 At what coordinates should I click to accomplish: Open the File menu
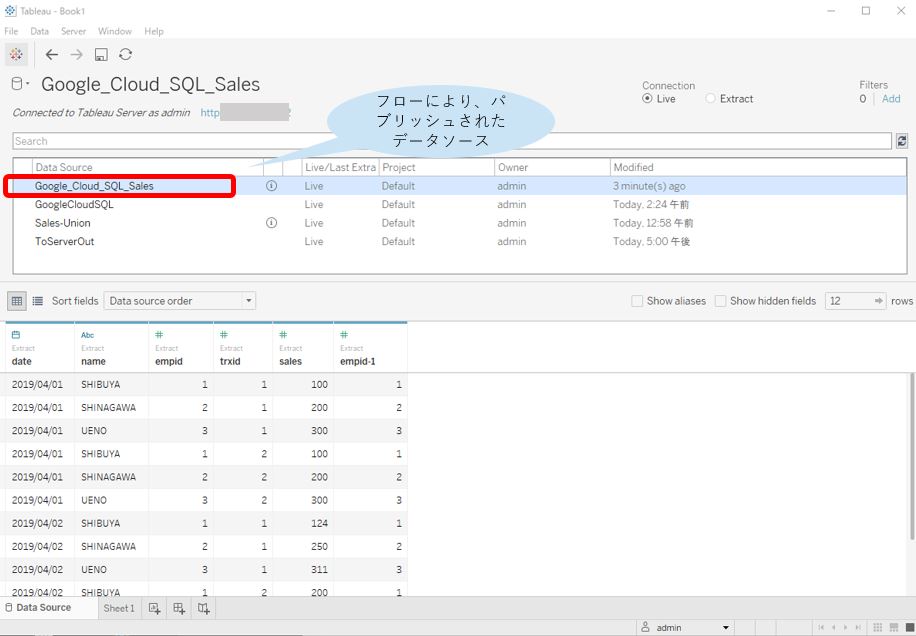pos(11,32)
